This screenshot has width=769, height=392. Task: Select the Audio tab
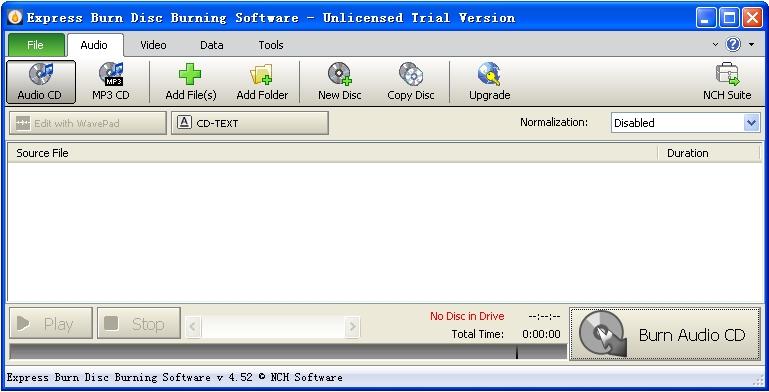(x=94, y=45)
